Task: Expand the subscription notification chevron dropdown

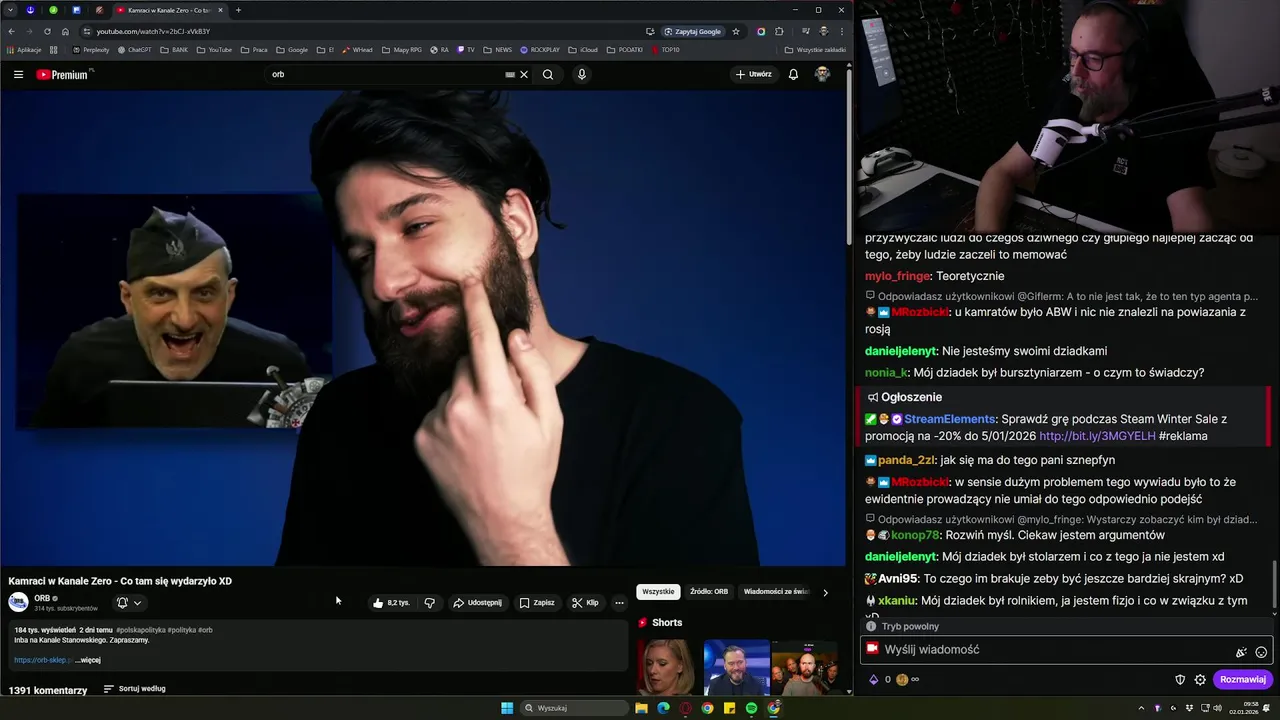Action: click(x=137, y=603)
